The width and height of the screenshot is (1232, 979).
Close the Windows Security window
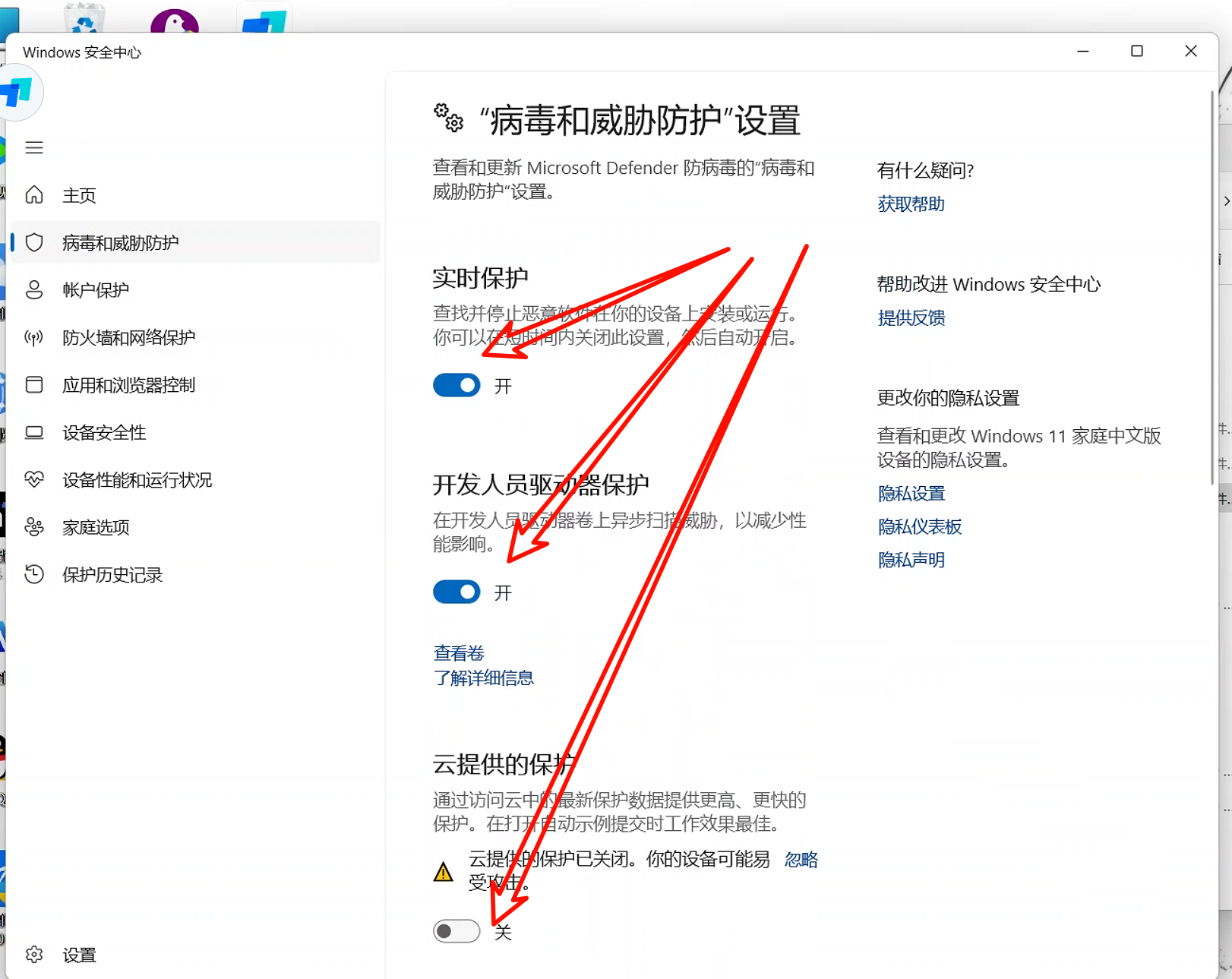1191,51
